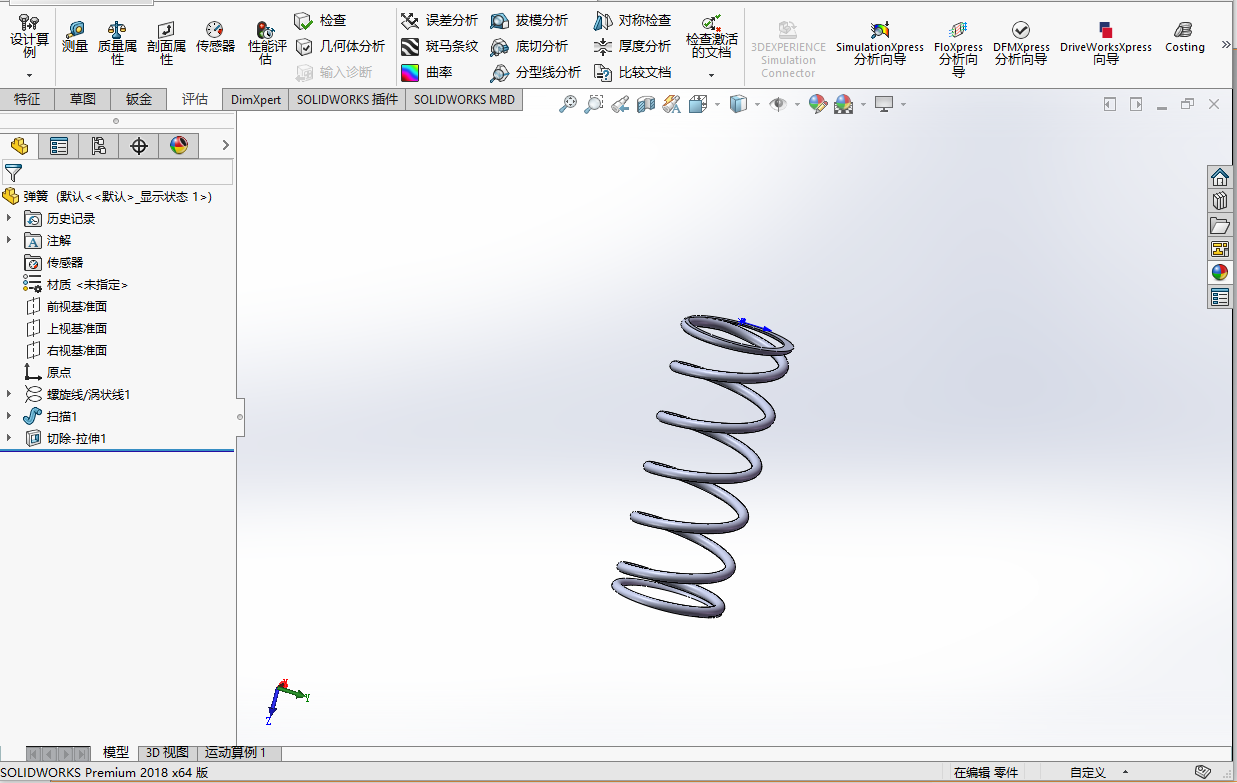Select the Measure (测量) tool
The image size is (1237, 783).
75,37
